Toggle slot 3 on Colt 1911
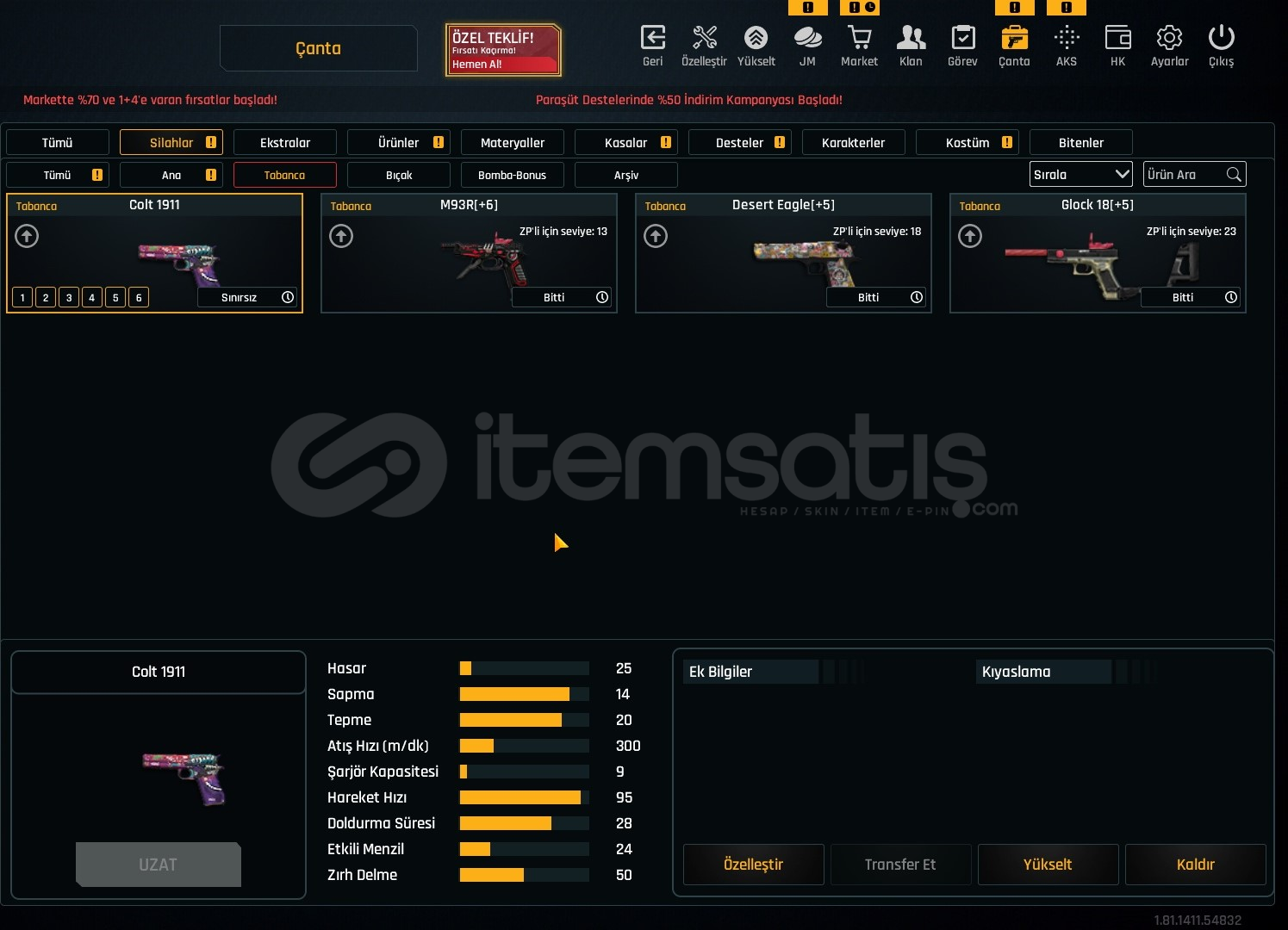 click(69, 297)
